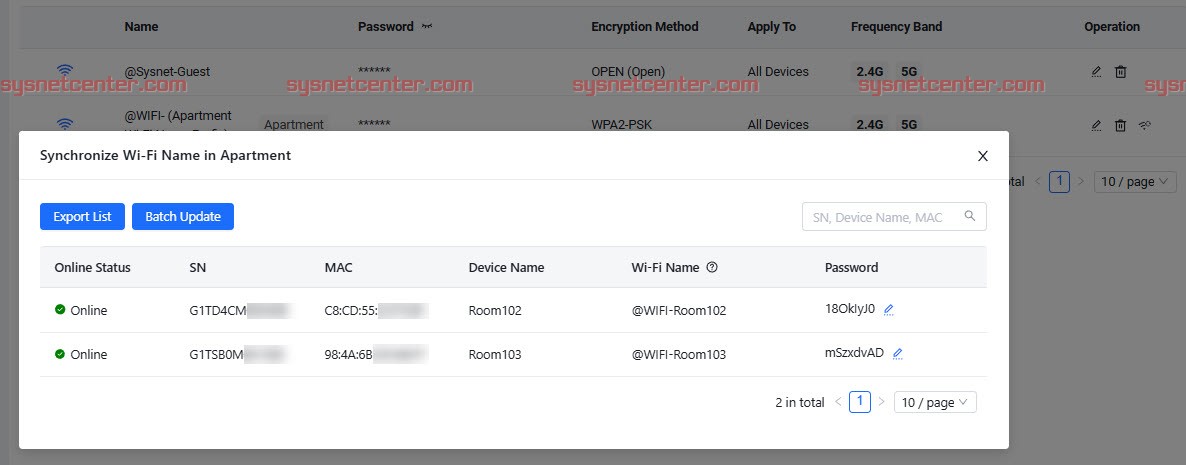Toggle password visibility eye icon in header
The image size is (1186, 465).
(427, 26)
